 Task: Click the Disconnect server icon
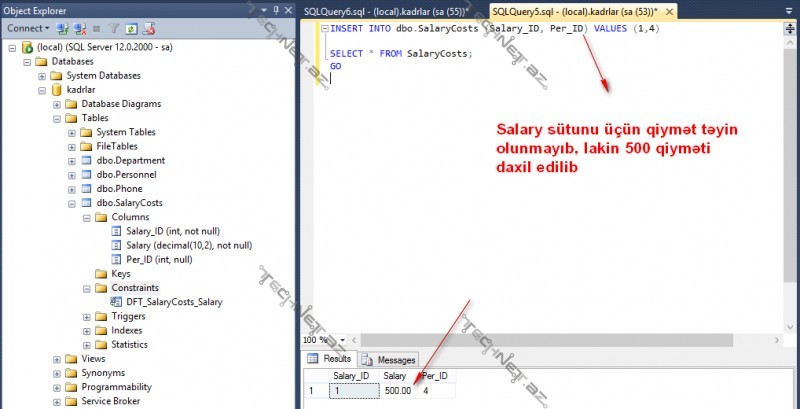coord(80,29)
